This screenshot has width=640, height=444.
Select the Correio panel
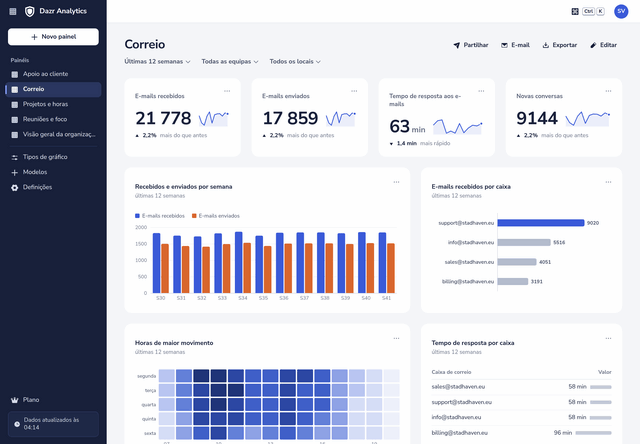click(53, 89)
